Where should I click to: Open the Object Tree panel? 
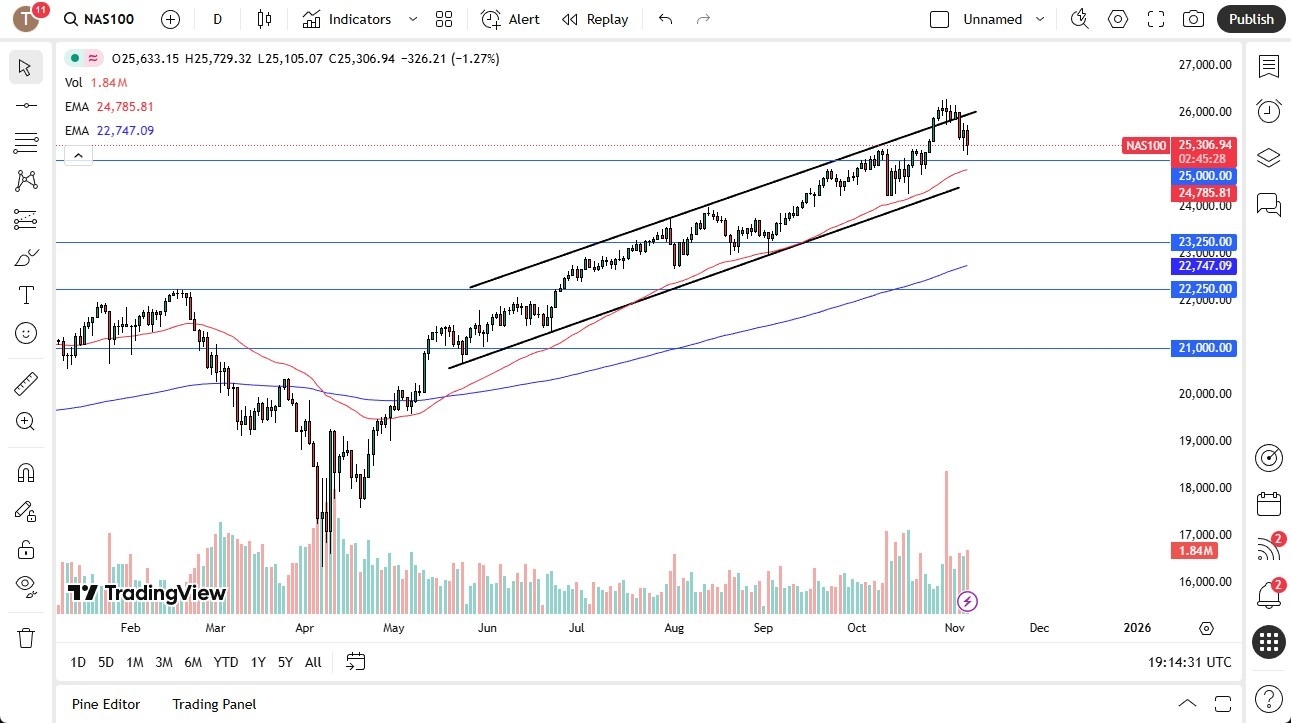[x=1269, y=157]
